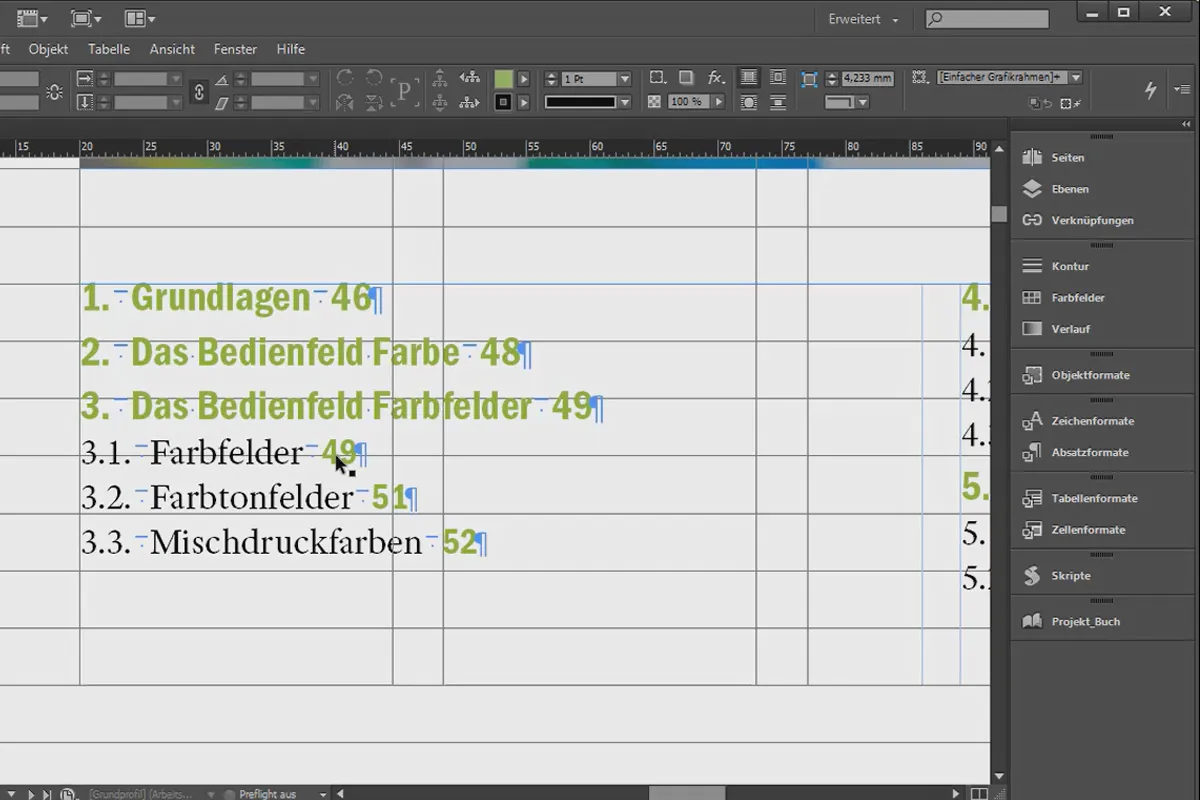The image size is (1200, 800).
Task: Click the vertical scrollbar thumb
Action: (x=998, y=214)
